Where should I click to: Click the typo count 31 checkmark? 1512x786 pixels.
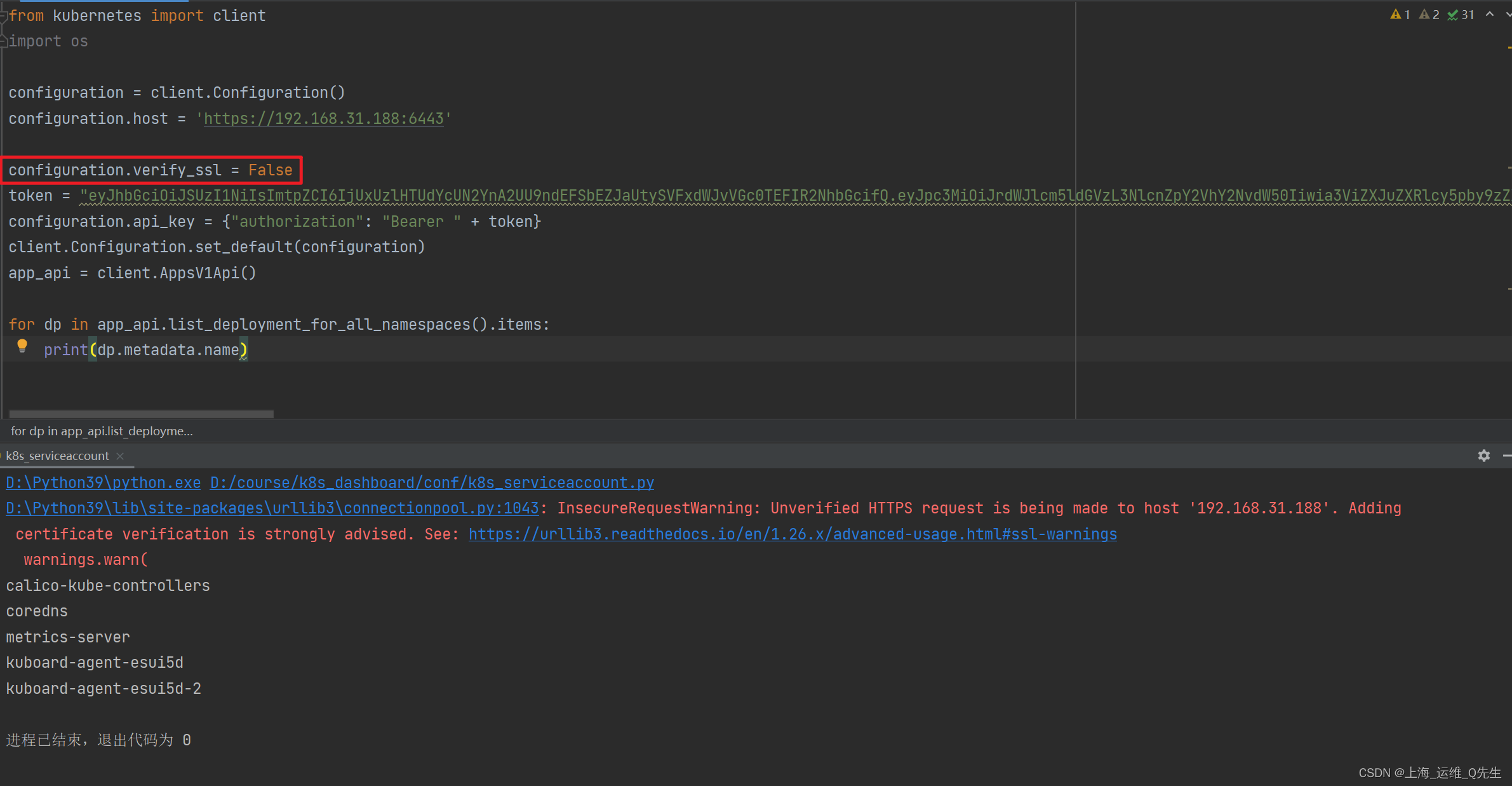(x=1460, y=15)
